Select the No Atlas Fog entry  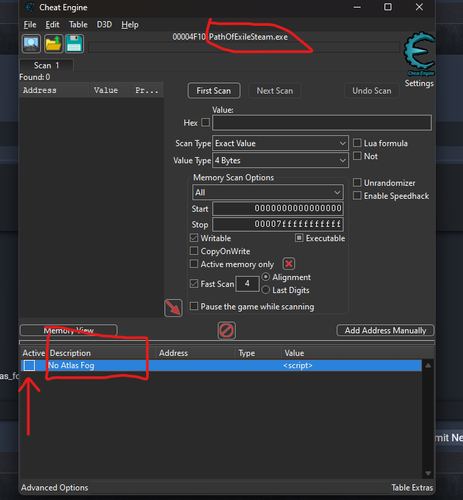pyautogui.click(x=221, y=366)
